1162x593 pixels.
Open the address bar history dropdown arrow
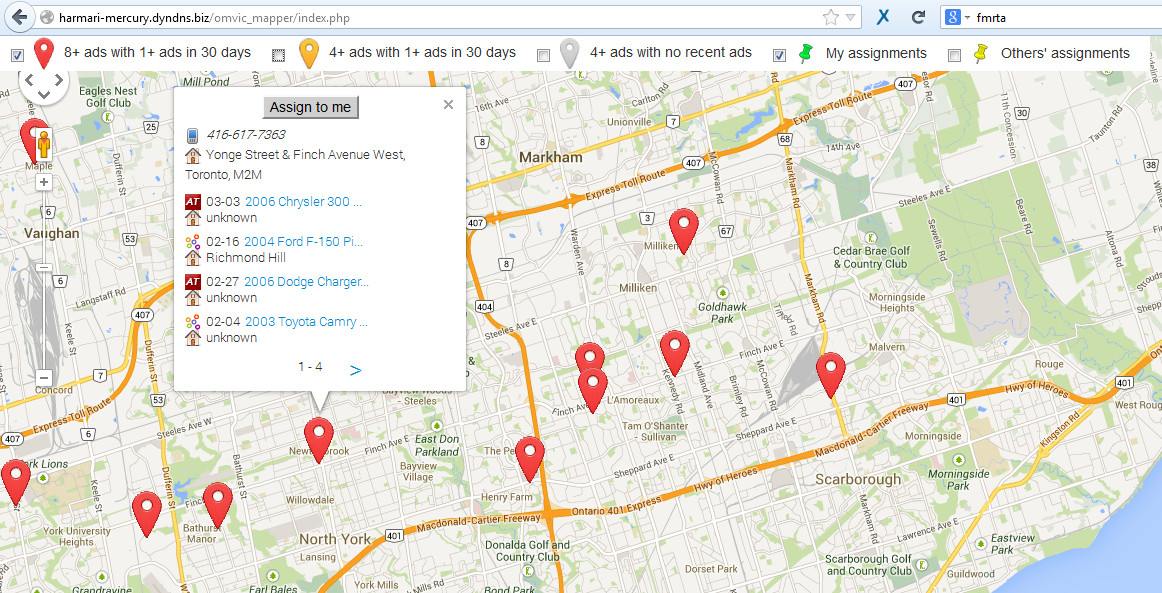coord(851,17)
